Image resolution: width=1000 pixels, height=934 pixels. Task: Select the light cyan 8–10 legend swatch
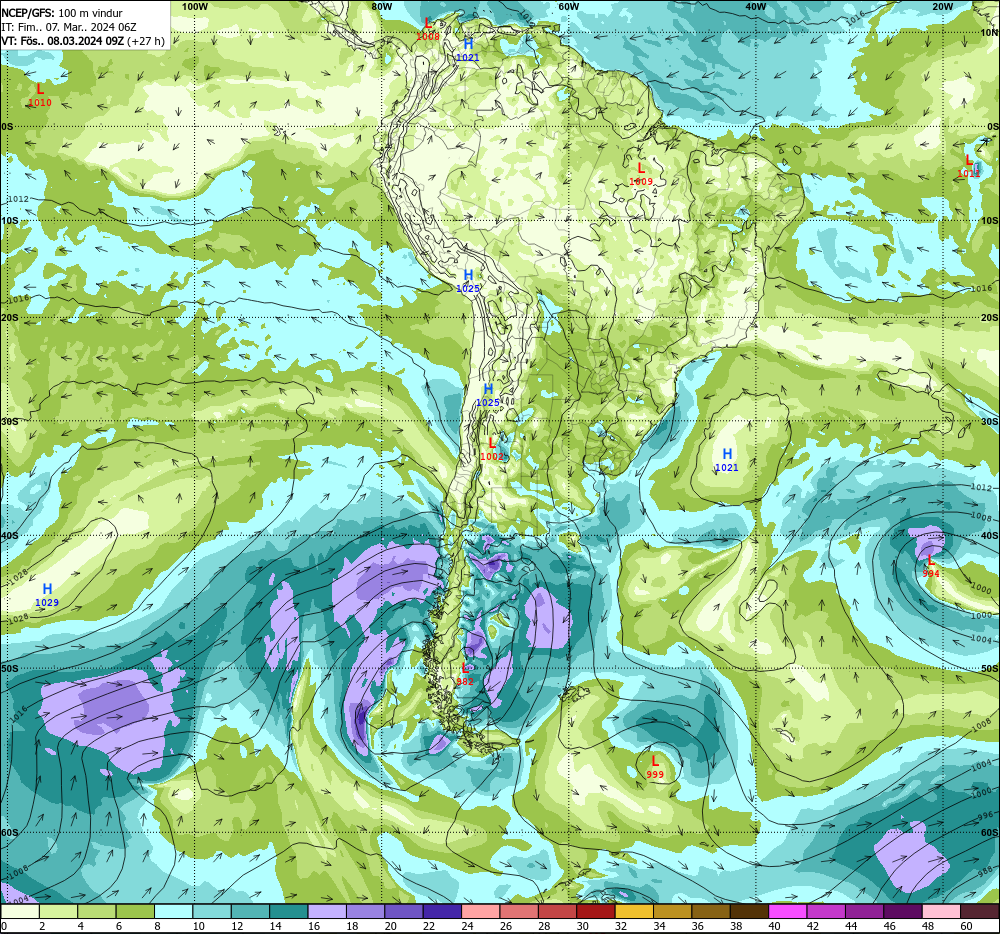pyautogui.click(x=173, y=911)
